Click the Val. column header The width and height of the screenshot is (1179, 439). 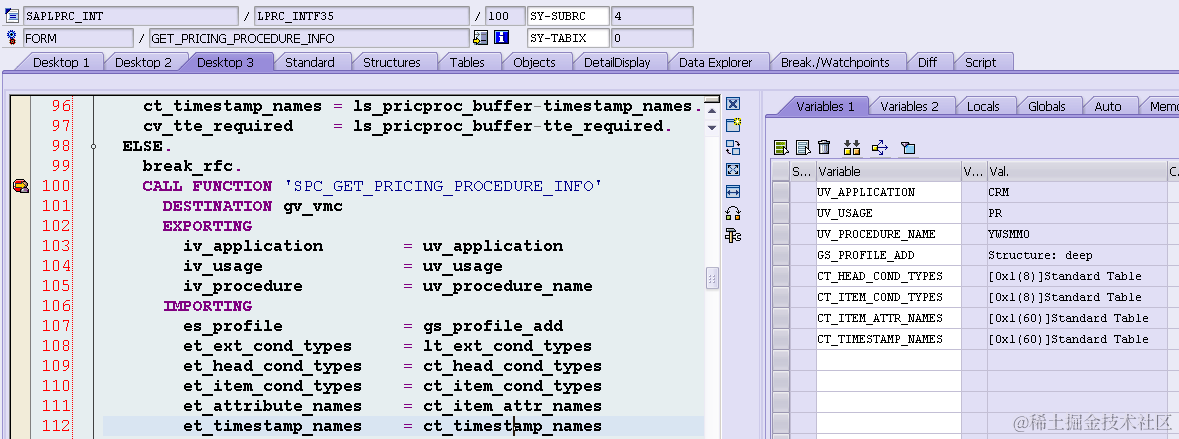1077,171
